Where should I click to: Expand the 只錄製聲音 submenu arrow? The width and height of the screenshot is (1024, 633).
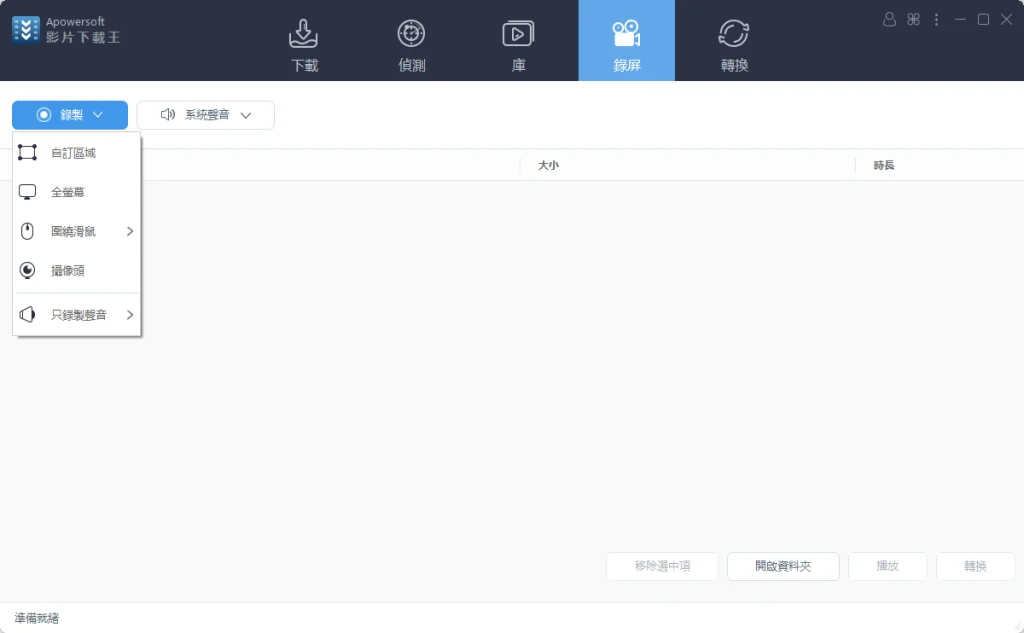[x=131, y=312]
